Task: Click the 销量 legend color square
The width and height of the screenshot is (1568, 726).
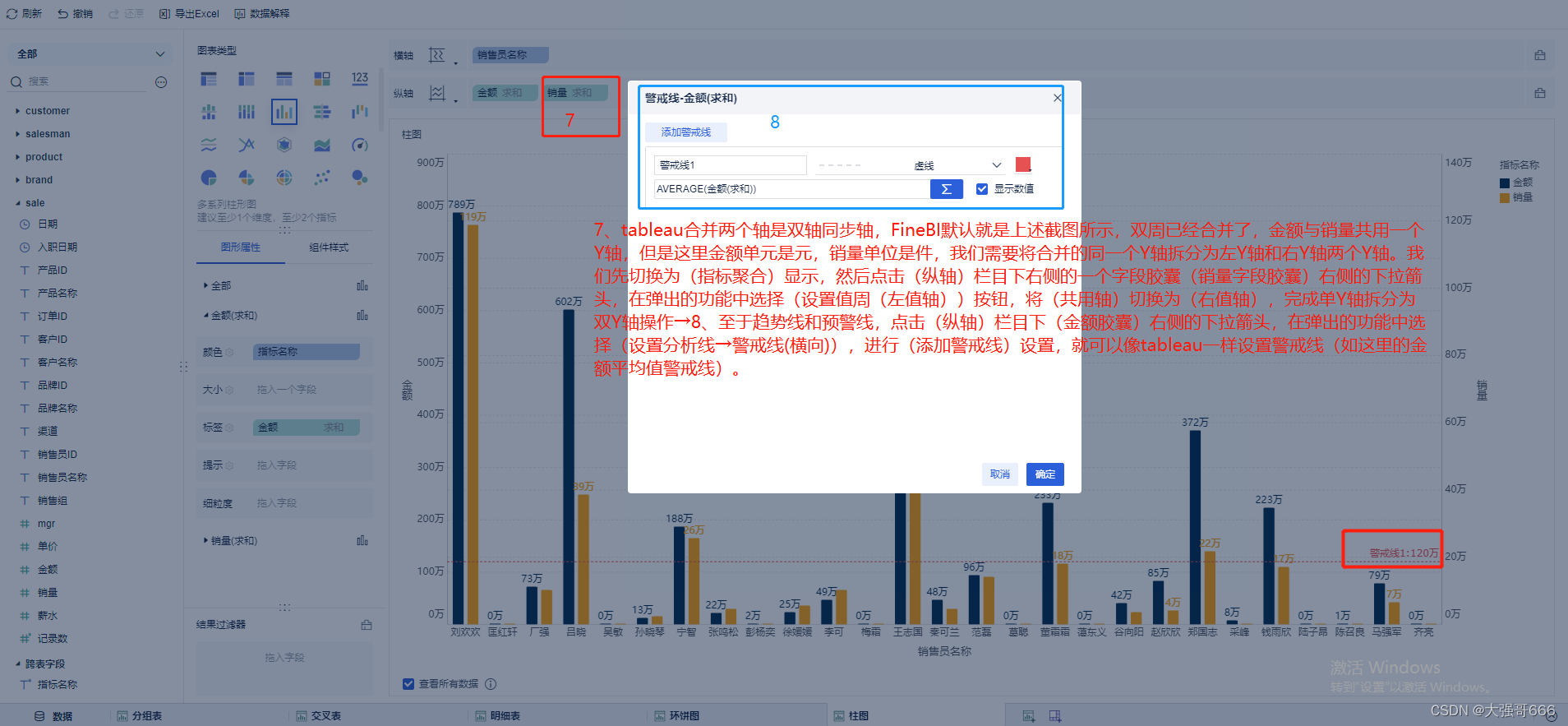Action: pyautogui.click(x=1505, y=198)
